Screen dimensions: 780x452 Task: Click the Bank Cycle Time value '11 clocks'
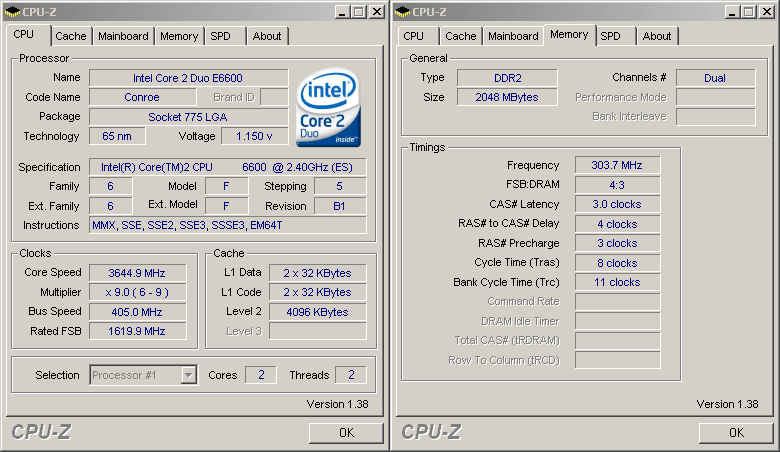(617, 282)
